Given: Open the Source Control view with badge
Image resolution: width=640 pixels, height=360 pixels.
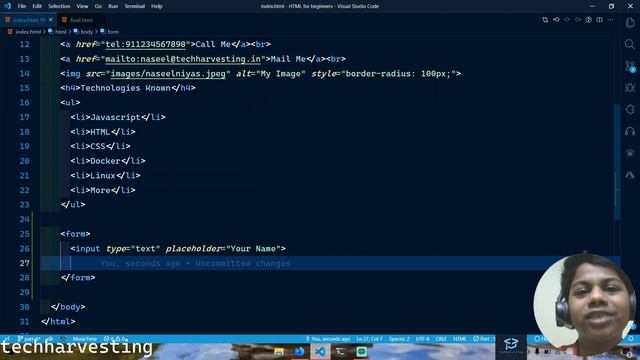Looking at the screenshot, I should coord(630,66).
